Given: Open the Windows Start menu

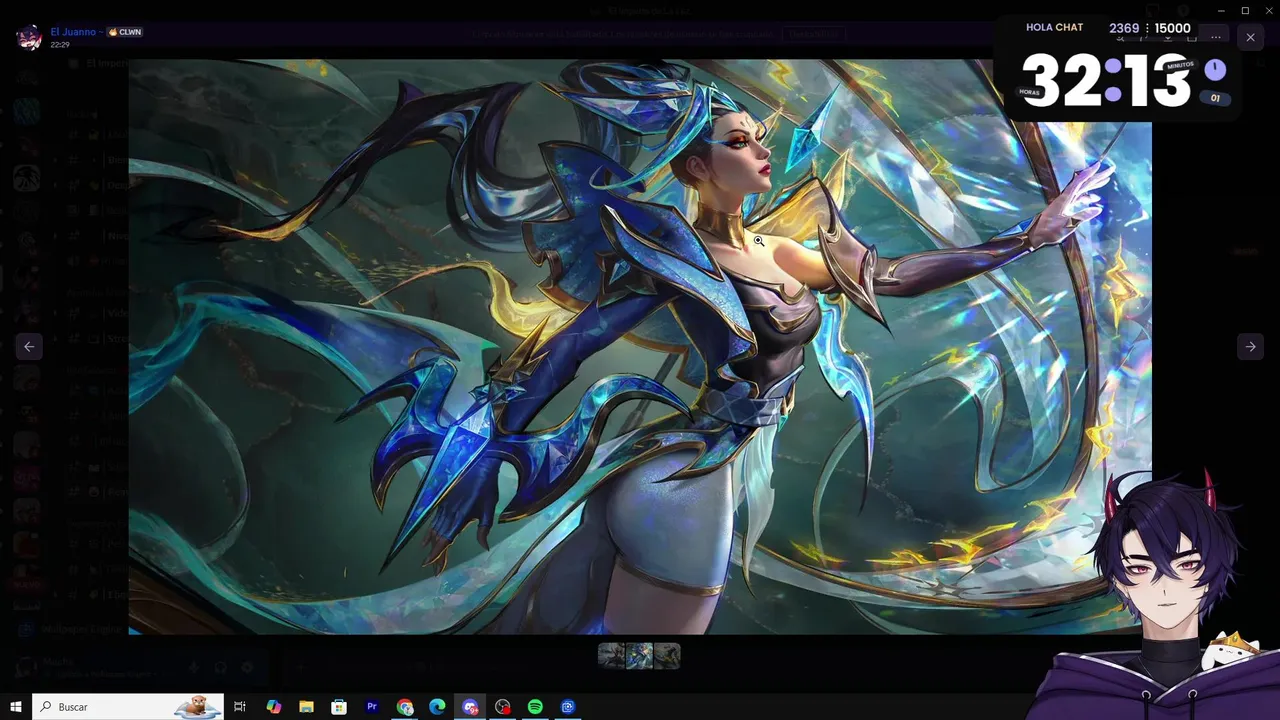Looking at the screenshot, I should [x=16, y=707].
